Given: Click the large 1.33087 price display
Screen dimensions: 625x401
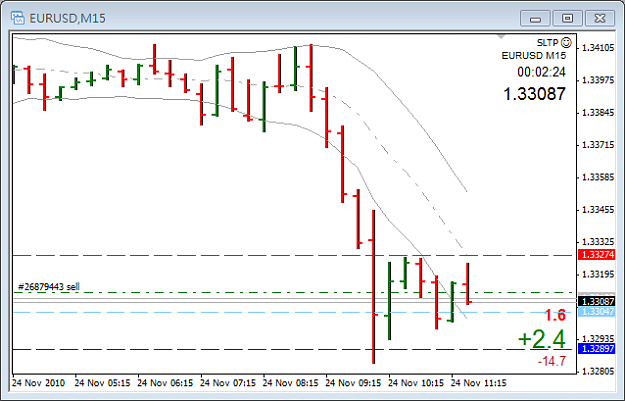Looking at the screenshot, I should coord(535,94).
